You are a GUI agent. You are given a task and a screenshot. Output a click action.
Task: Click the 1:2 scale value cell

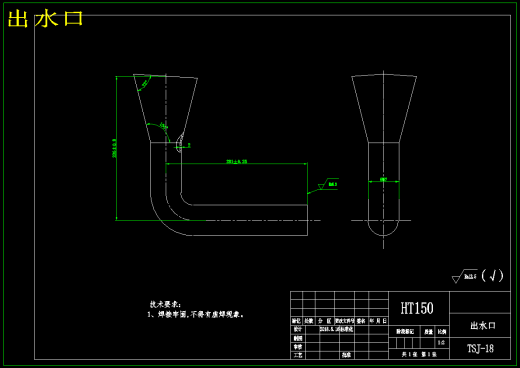441,343
